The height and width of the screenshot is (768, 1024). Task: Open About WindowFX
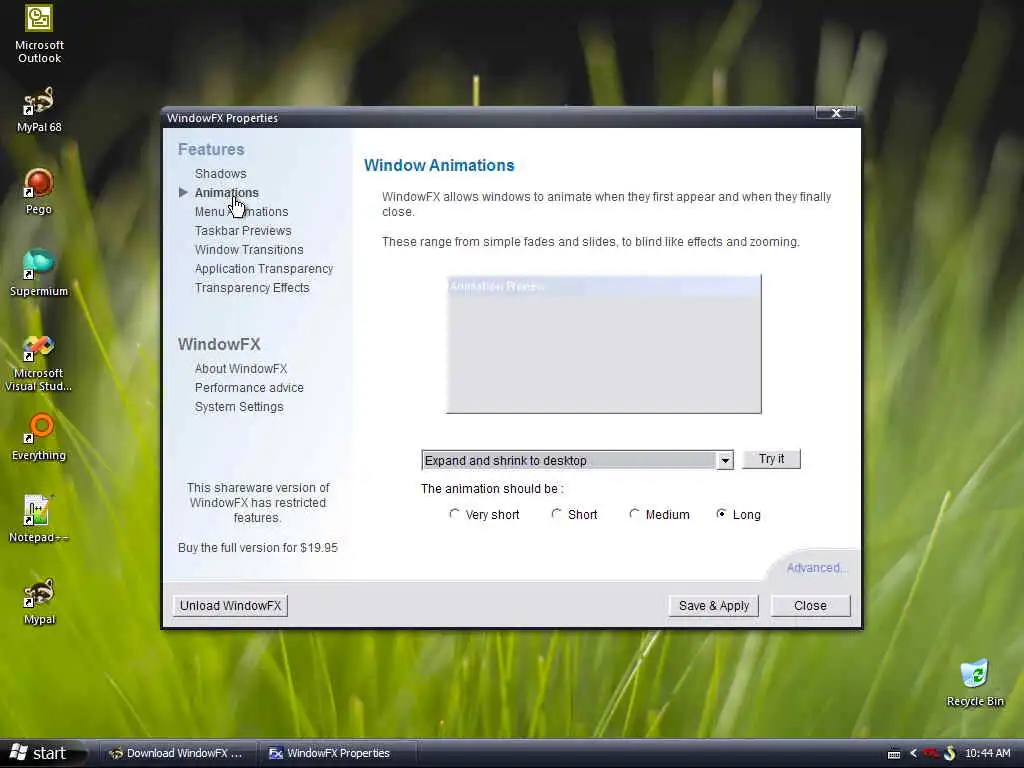[241, 368]
